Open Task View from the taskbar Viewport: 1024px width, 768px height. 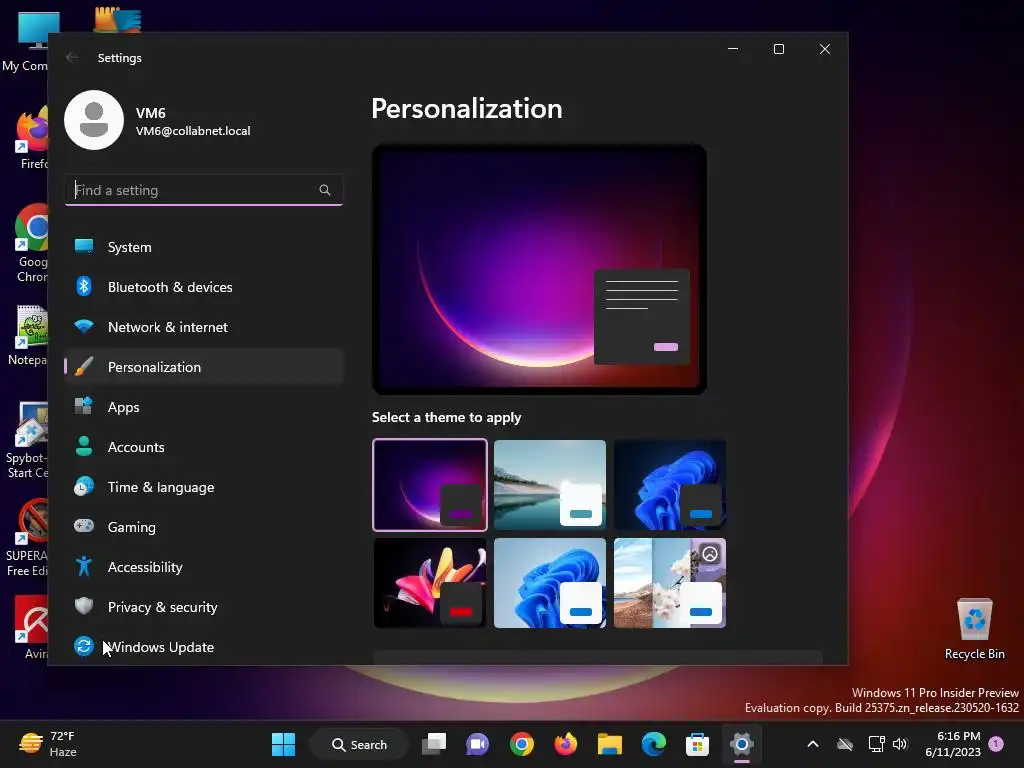[434, 744]
